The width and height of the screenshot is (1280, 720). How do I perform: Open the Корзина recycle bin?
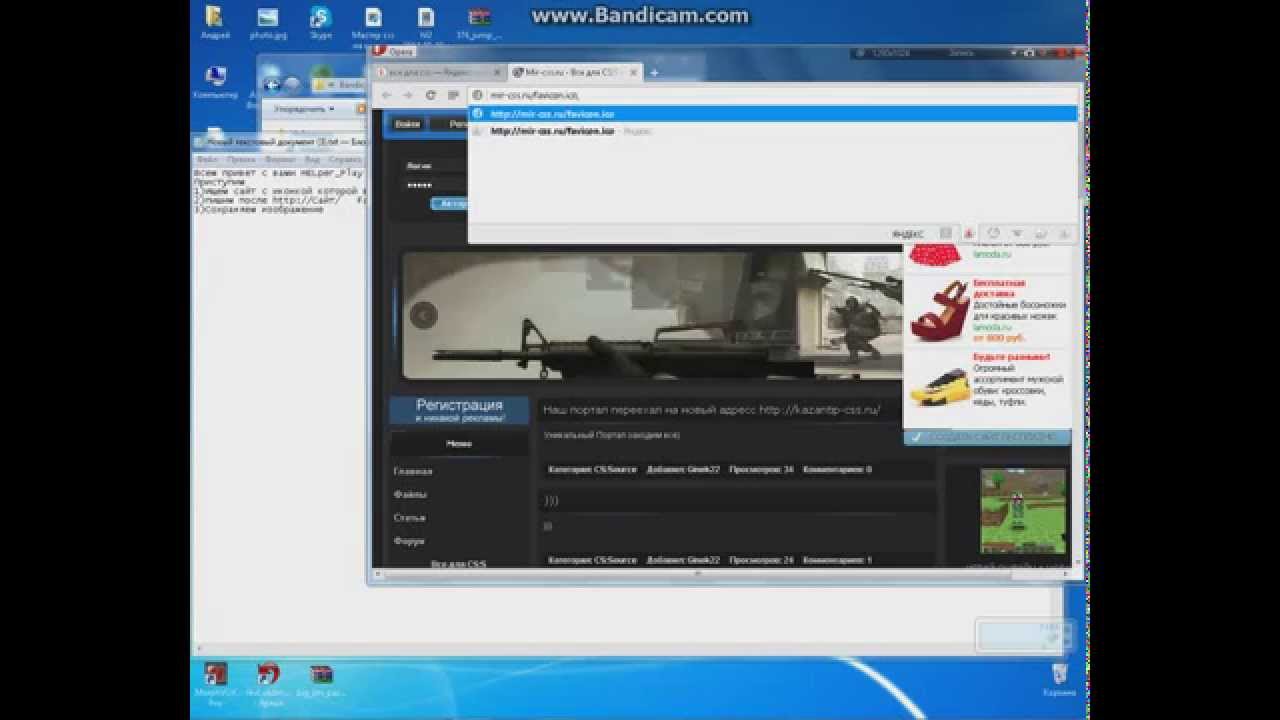pyautogui.click(x=1060, y=678)
